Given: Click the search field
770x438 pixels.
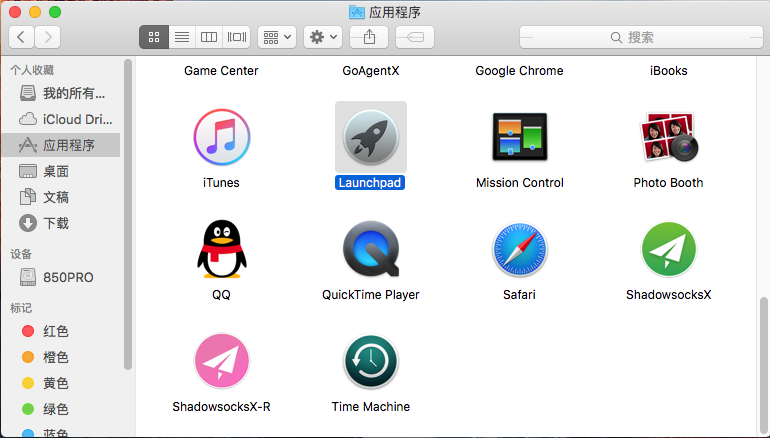Looking at the screenshot, I should [639, 37].
